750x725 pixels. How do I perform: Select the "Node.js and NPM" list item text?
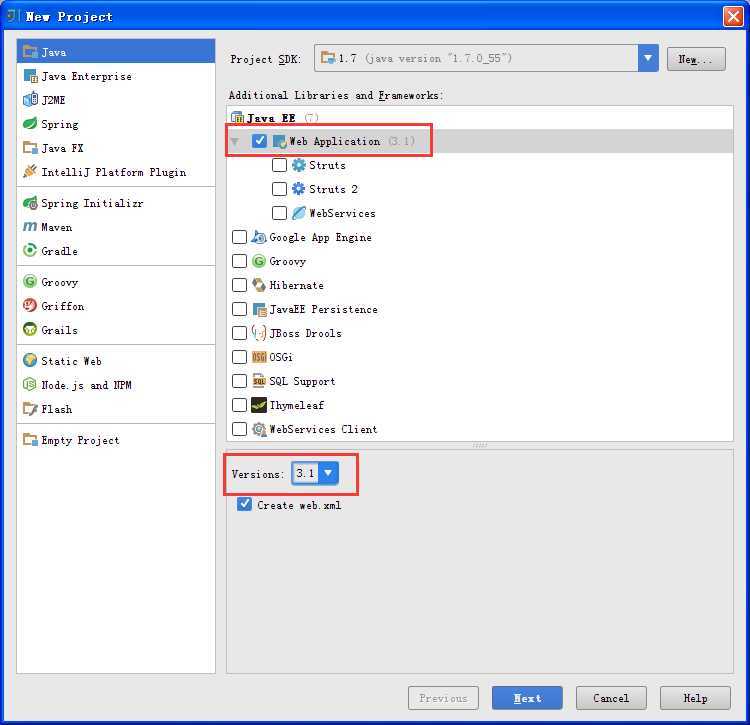[x=86, y=385]
